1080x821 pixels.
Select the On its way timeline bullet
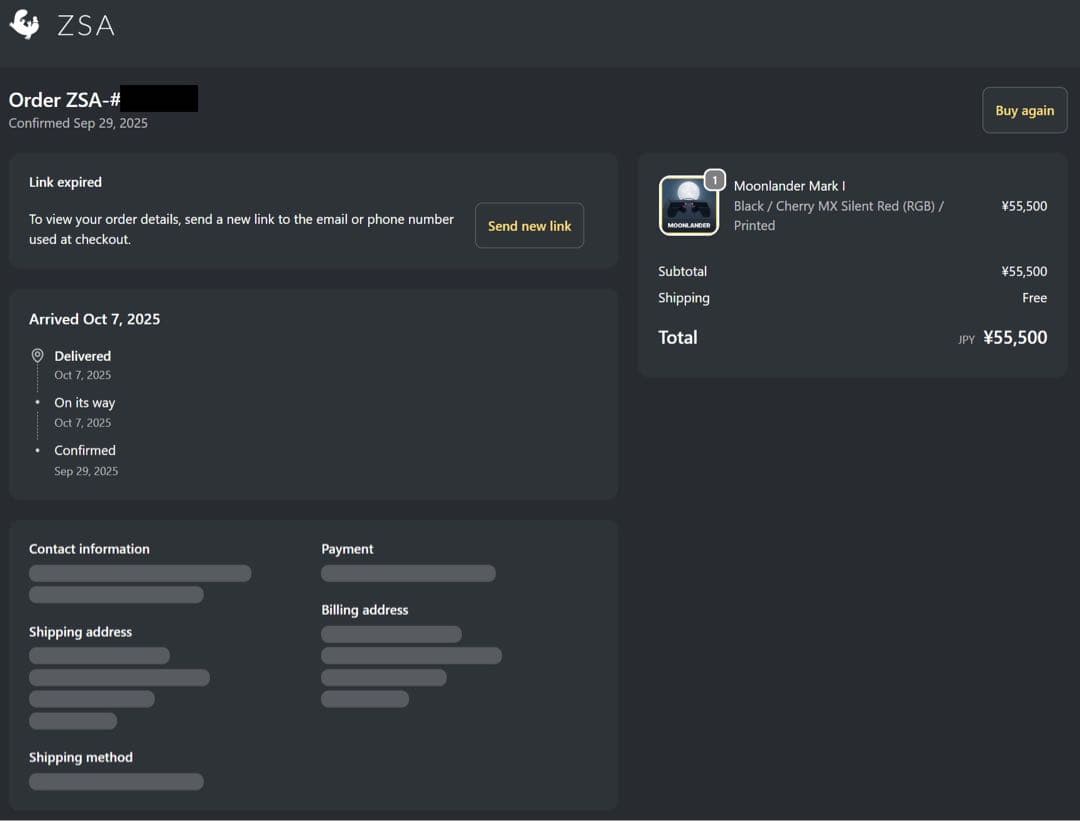[x=37, y=403]
